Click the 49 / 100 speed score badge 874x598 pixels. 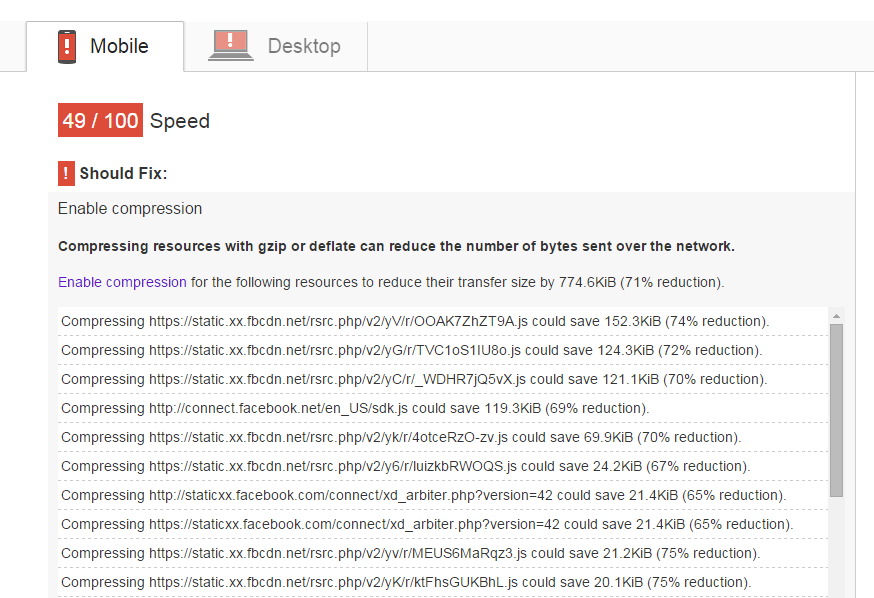[x=100, y=121]
